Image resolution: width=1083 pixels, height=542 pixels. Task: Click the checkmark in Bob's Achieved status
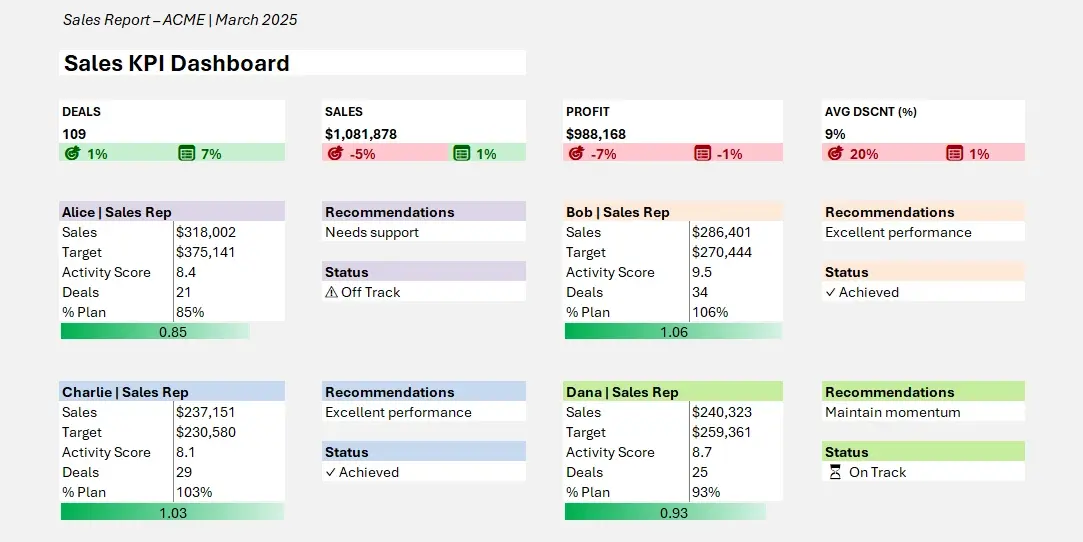pyautogui.click(x=830, y=292)
